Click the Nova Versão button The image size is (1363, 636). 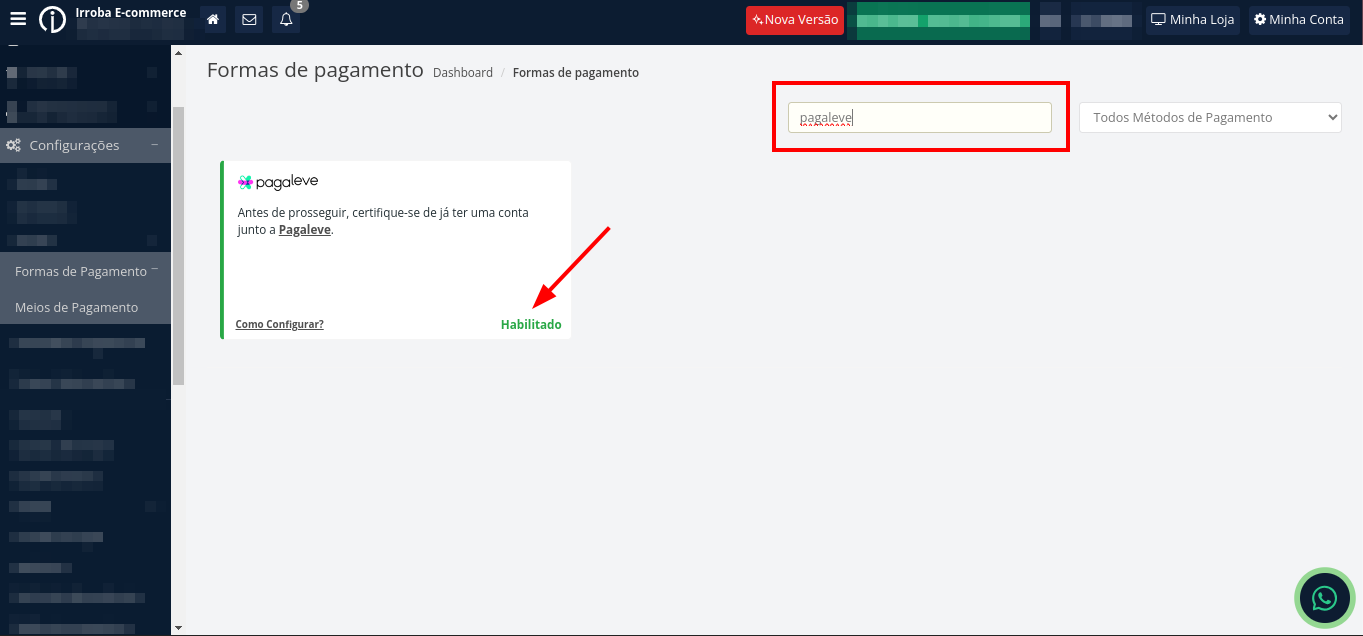[795, 20]
